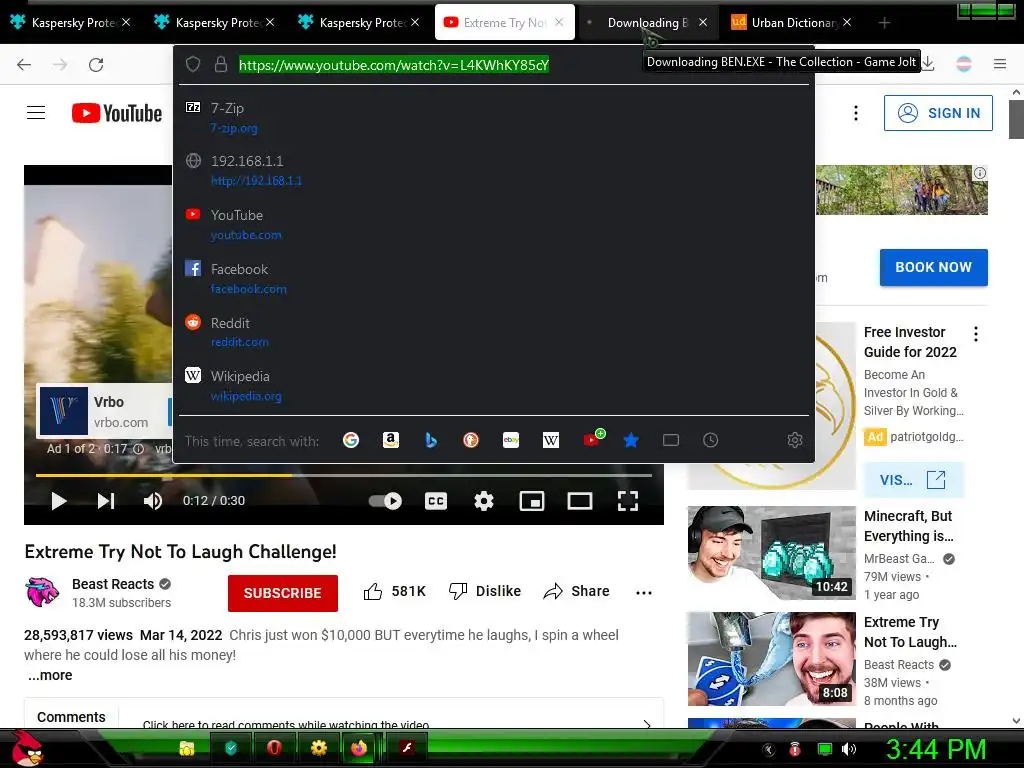This screenshot has width=1024, height=768.
Task: Open the Firefox downloads panel
Action: [928, 64]
